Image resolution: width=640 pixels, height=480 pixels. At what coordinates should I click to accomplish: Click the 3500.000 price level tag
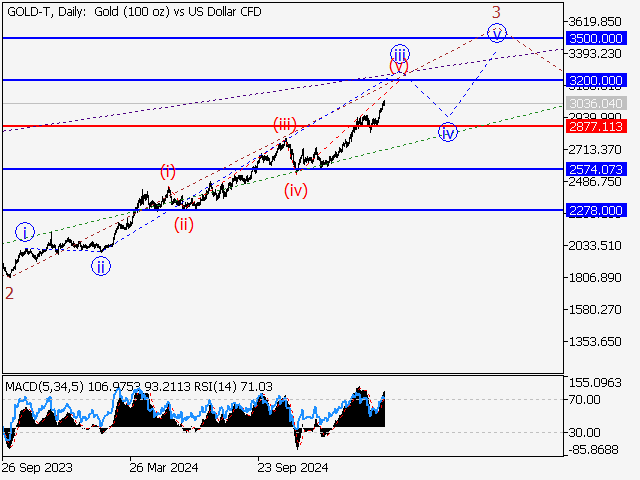pyautogui.click(x=596, y=38)
